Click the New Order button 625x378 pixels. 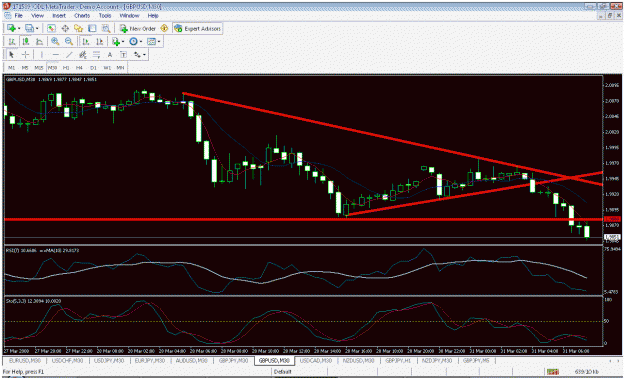click(x=138, y=28)
